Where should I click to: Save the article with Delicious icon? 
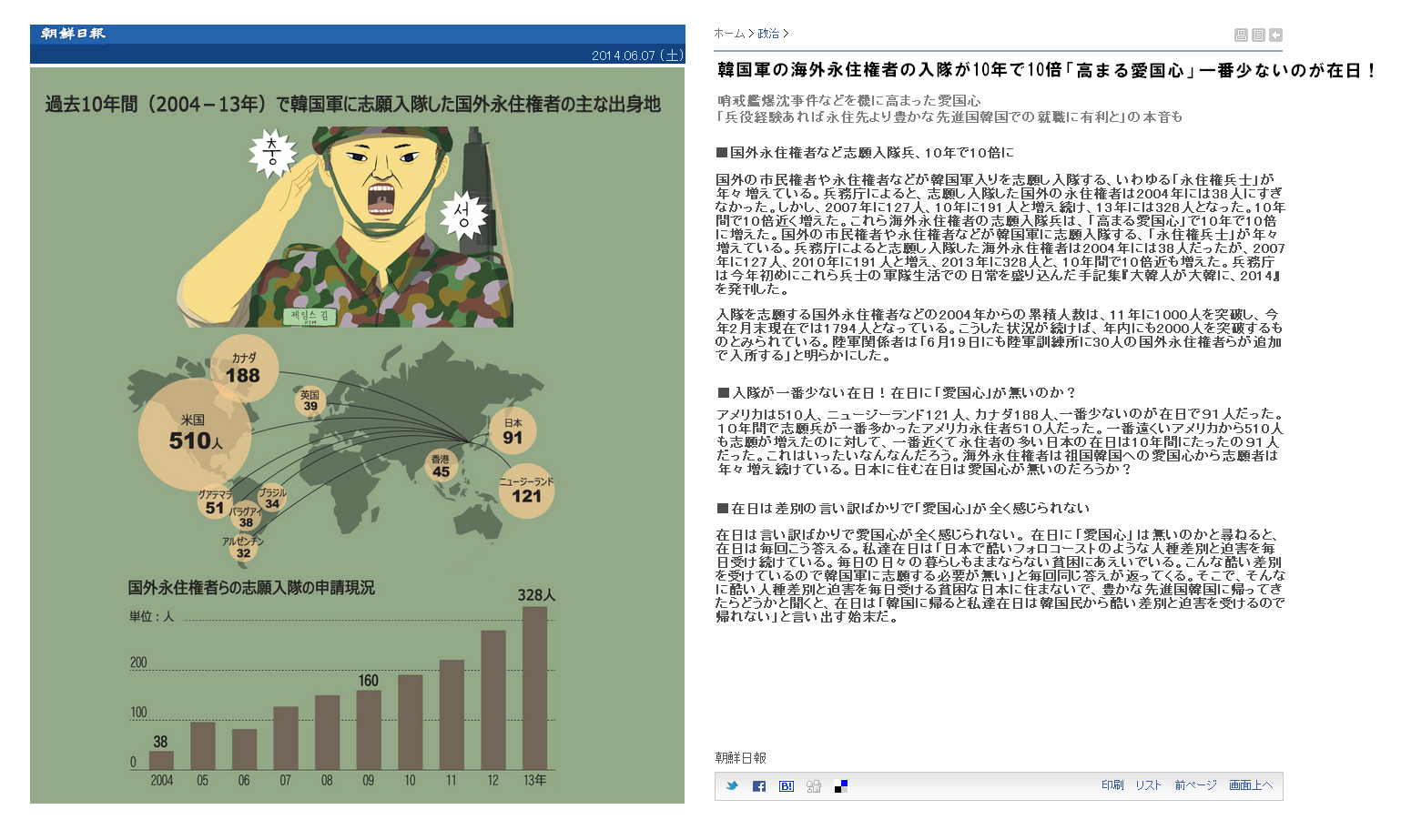(841, 786)
